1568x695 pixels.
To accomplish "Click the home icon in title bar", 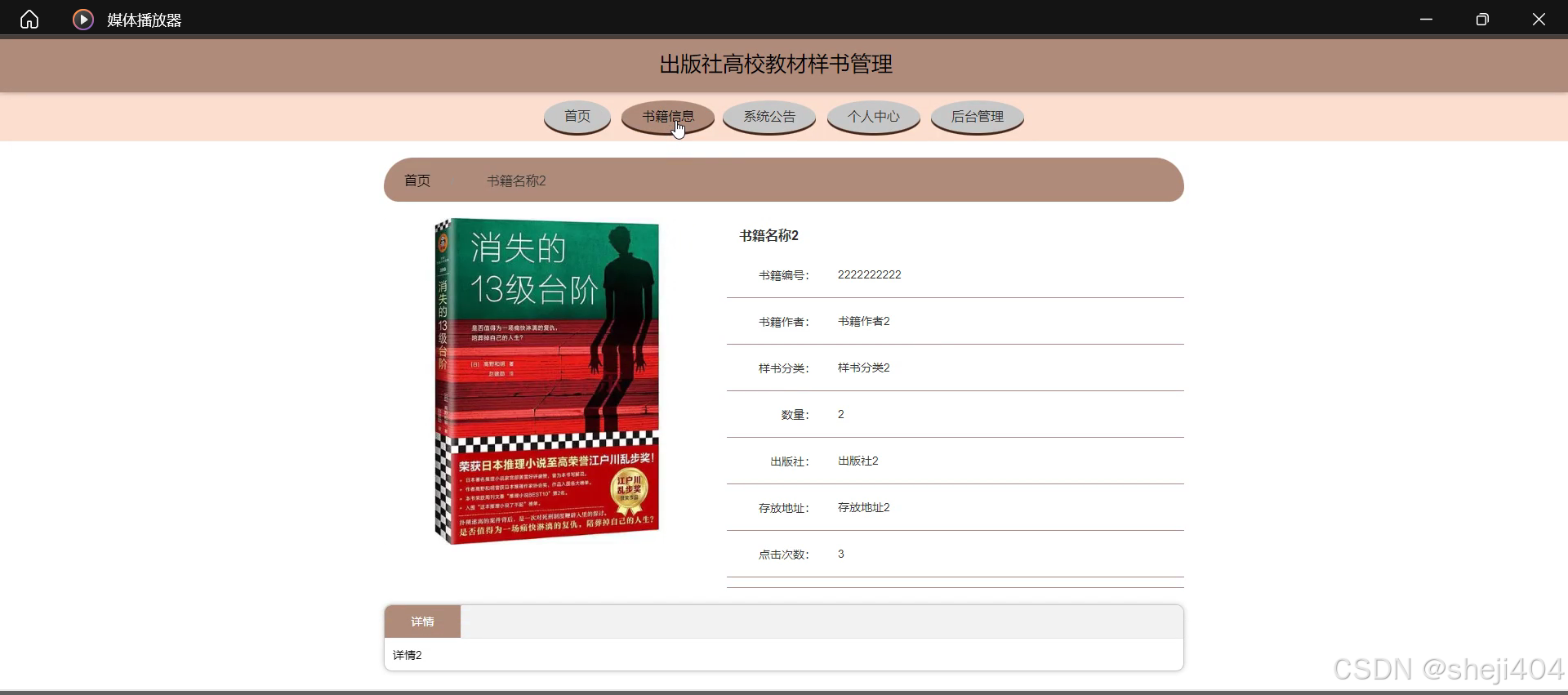I will tap(29, 19).
